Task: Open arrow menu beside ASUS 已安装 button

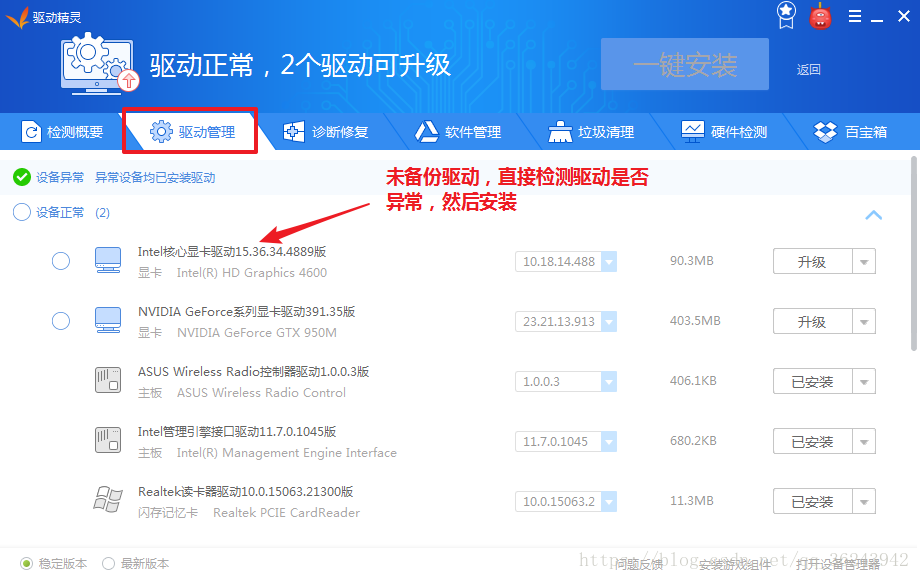Action: pyautogui.click(x=864, y=381)
